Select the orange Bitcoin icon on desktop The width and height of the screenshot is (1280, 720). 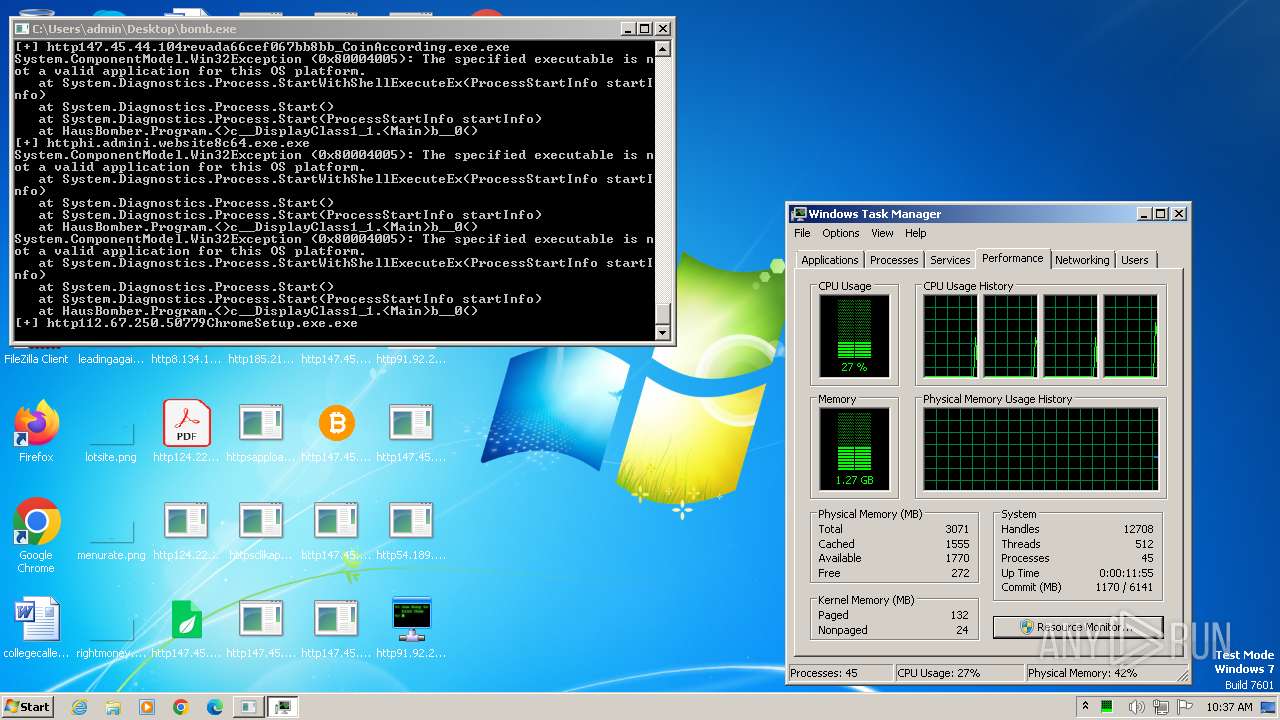336,424
